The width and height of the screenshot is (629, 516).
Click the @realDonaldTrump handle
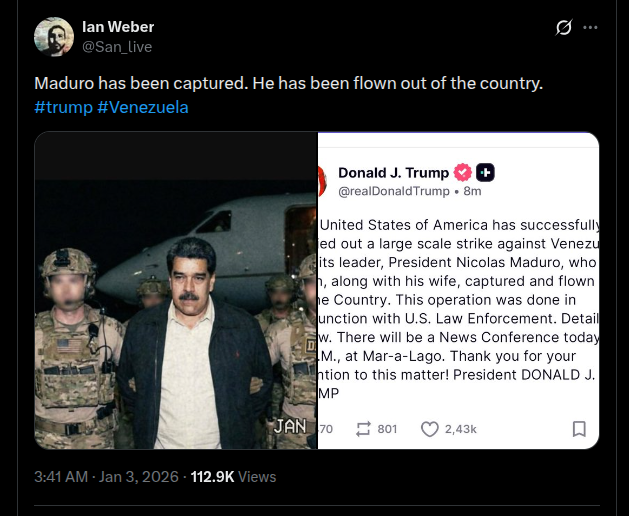tap(393, 191)
